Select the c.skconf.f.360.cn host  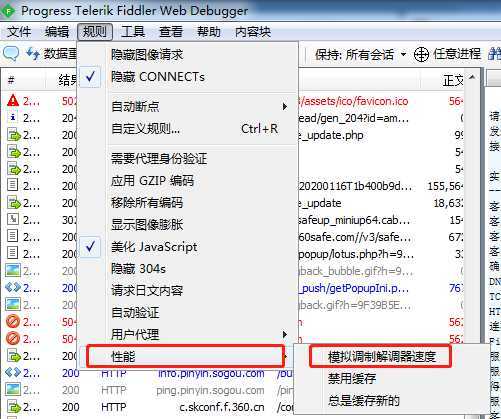(222, 407)
